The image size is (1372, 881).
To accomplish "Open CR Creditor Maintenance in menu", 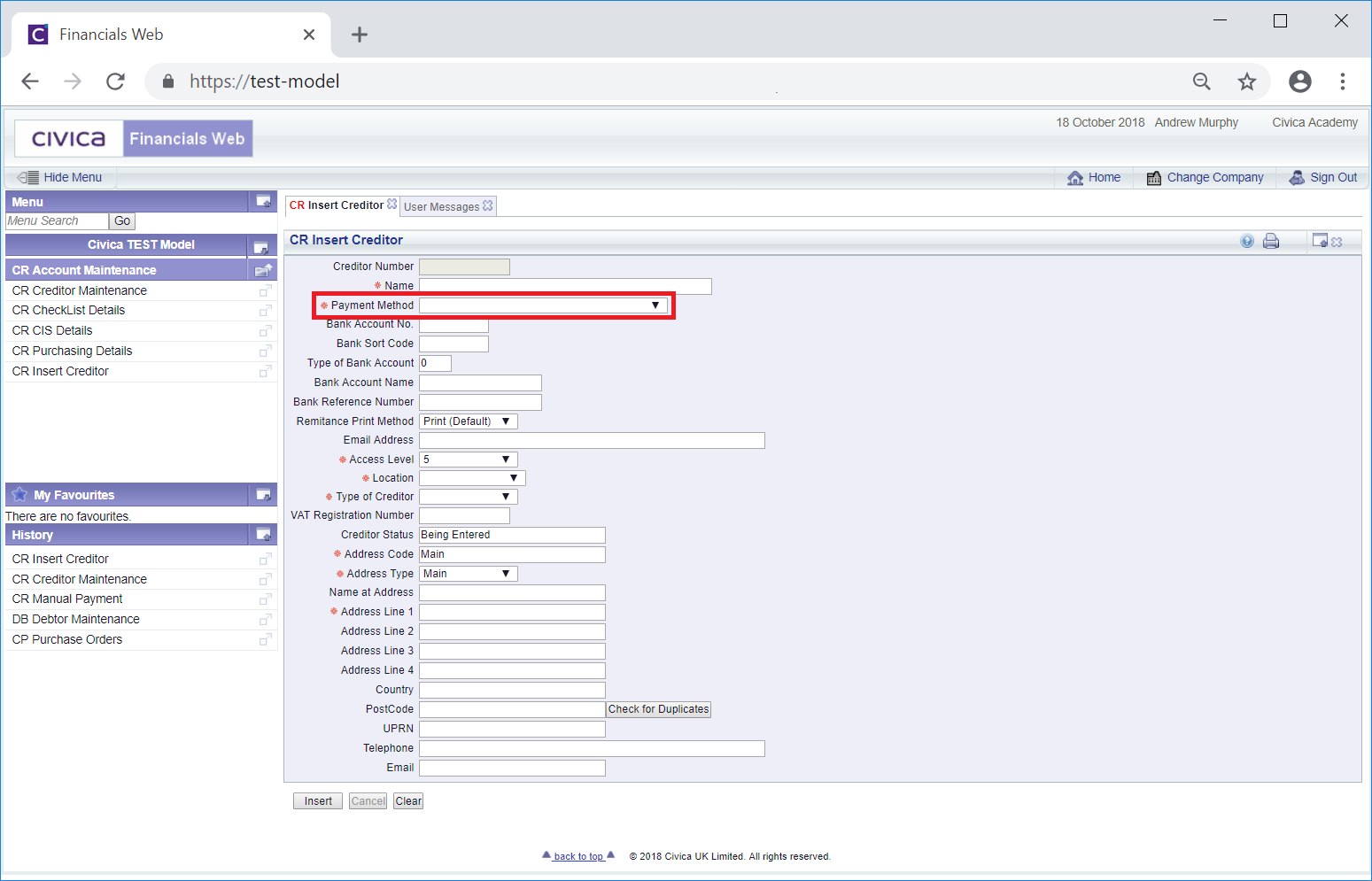I will pos(80,290).
